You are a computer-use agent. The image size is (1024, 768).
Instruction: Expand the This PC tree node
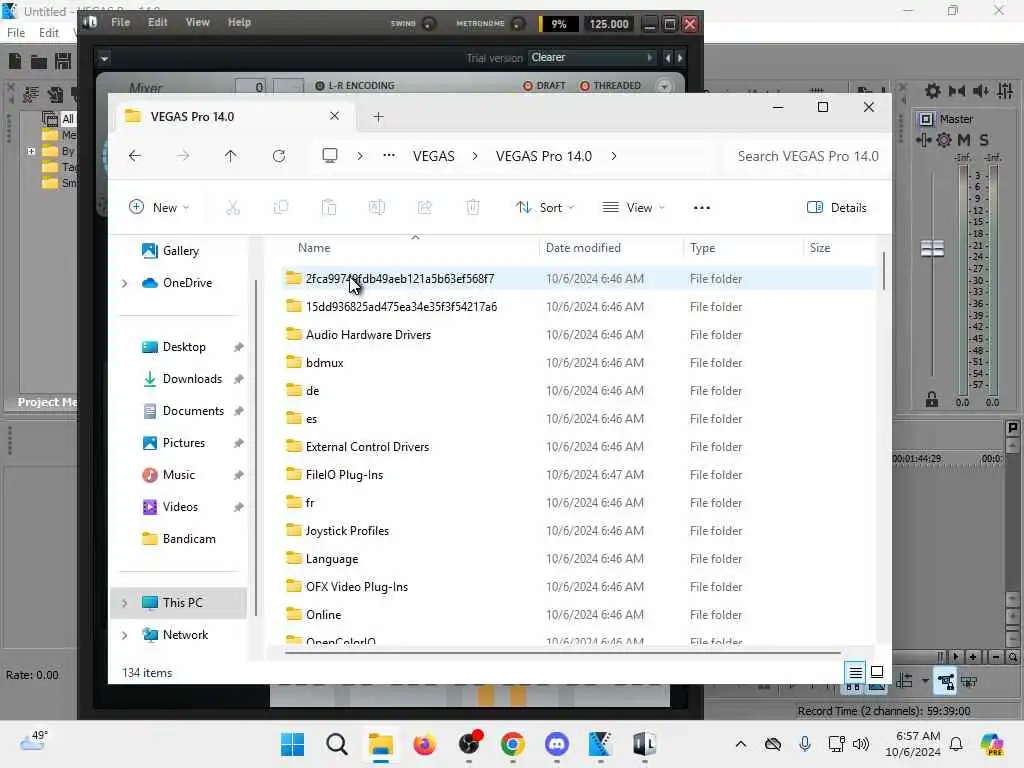(x=125, y=603)
